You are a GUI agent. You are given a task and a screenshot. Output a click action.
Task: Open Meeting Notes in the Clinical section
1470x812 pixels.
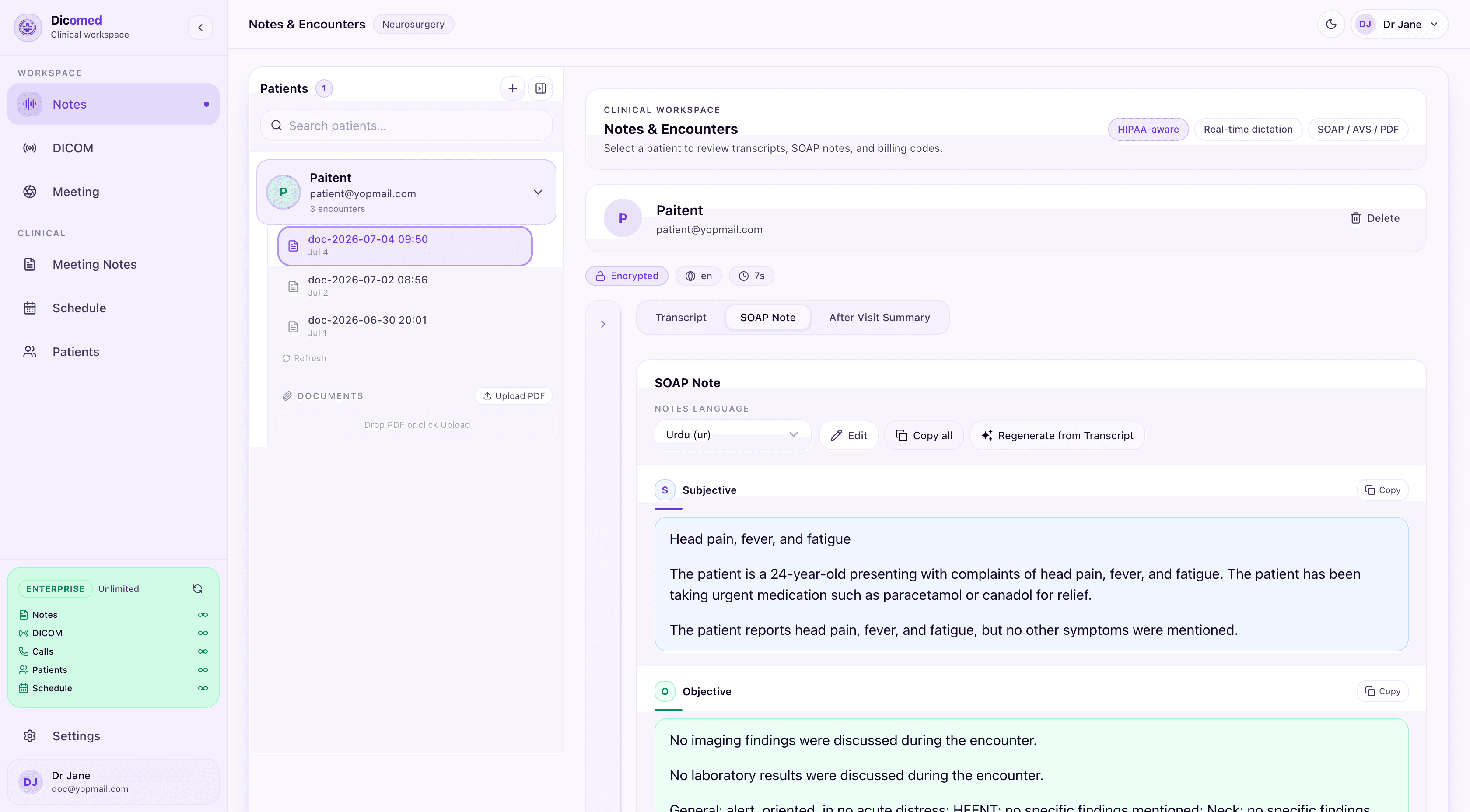[x=113, y=264]
